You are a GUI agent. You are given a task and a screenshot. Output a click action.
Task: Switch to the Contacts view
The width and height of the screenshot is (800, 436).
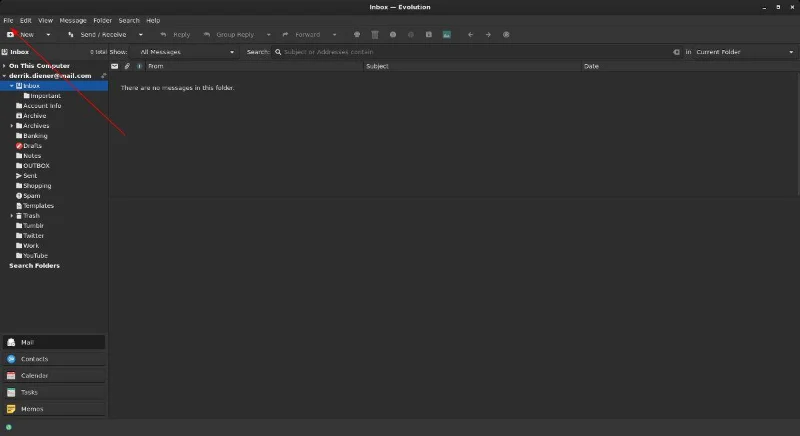[54, 359]
